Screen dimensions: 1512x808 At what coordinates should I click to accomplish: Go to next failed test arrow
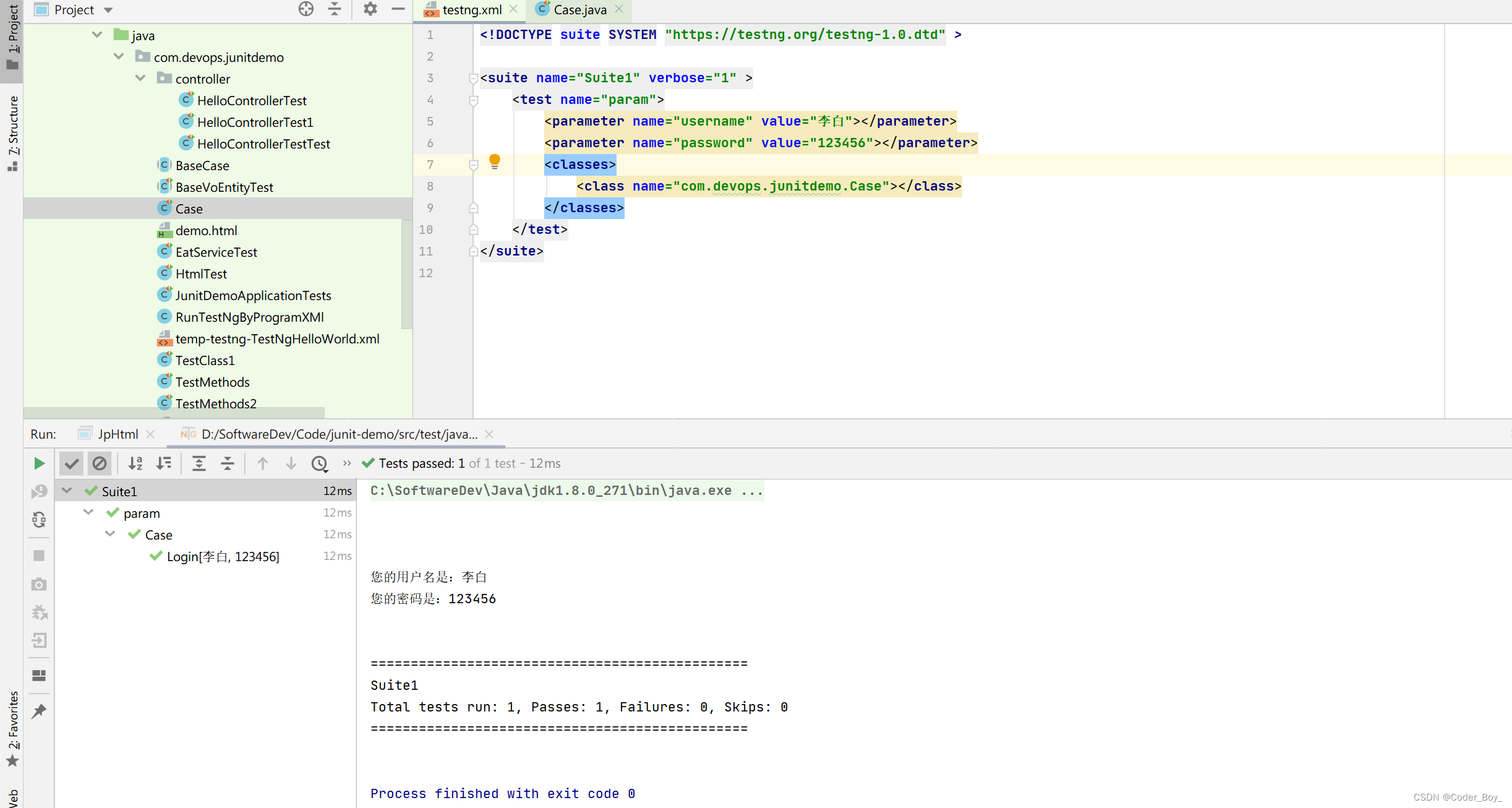(291, 463)
